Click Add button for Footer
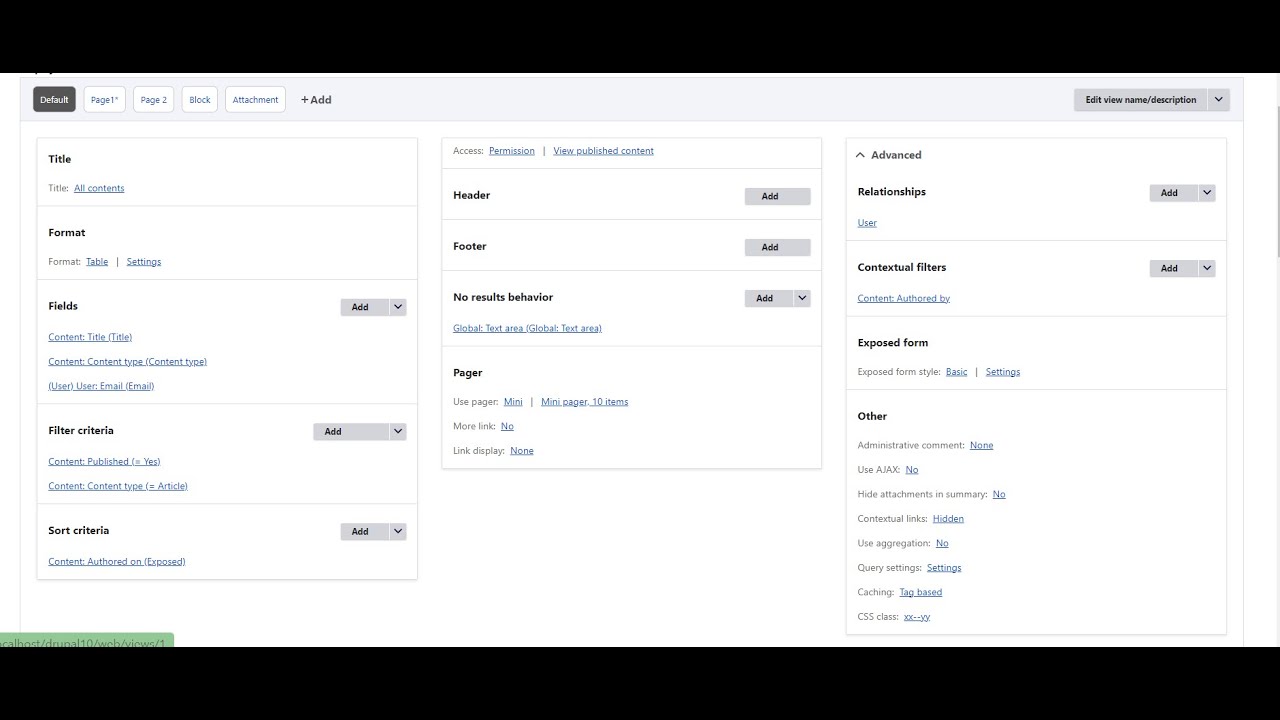The height and width of the screenshot is (720, 1280). click(777, 247)
